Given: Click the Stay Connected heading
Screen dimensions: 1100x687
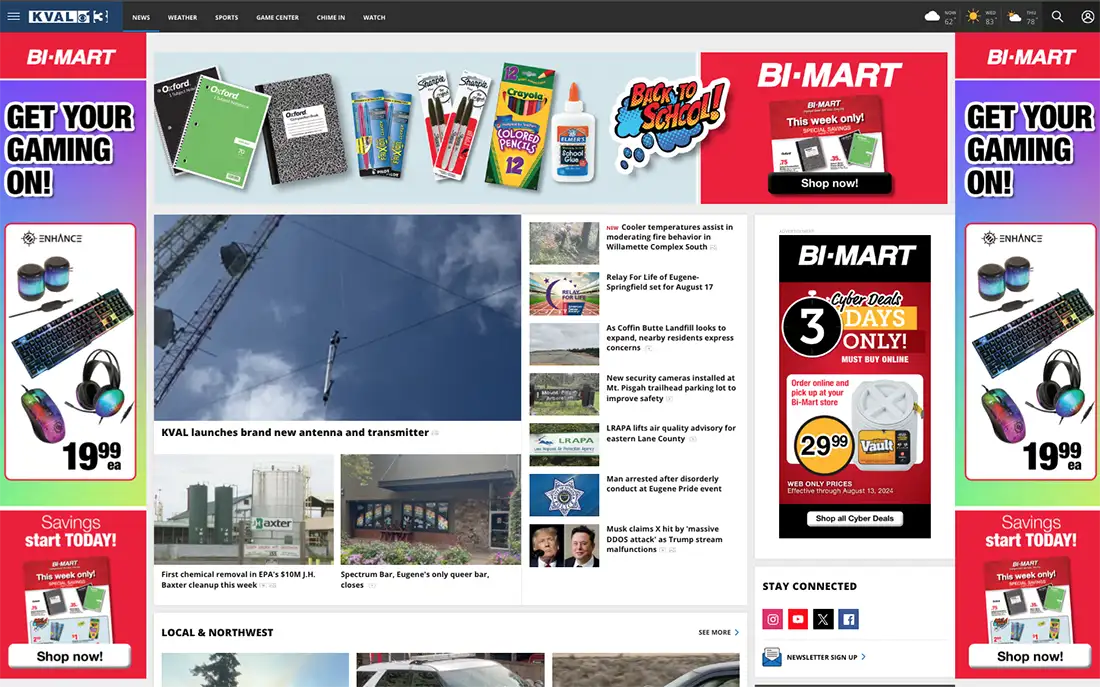Looking at the screenshot, I should tap(810, 586).
